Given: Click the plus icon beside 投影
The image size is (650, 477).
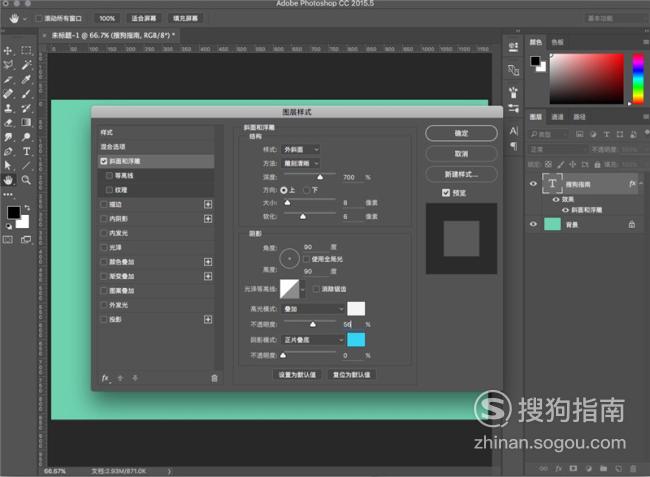Looking at the screenshot, I should coord(208,319).
